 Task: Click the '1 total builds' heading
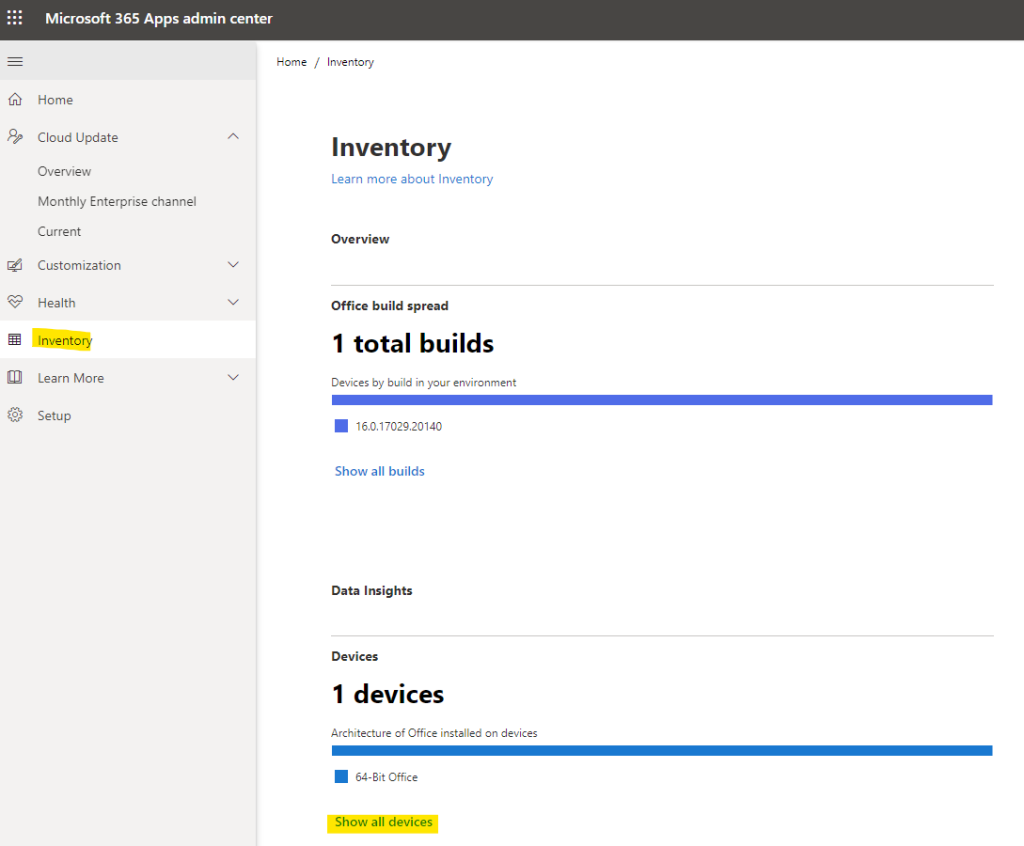tap(413, 344)
